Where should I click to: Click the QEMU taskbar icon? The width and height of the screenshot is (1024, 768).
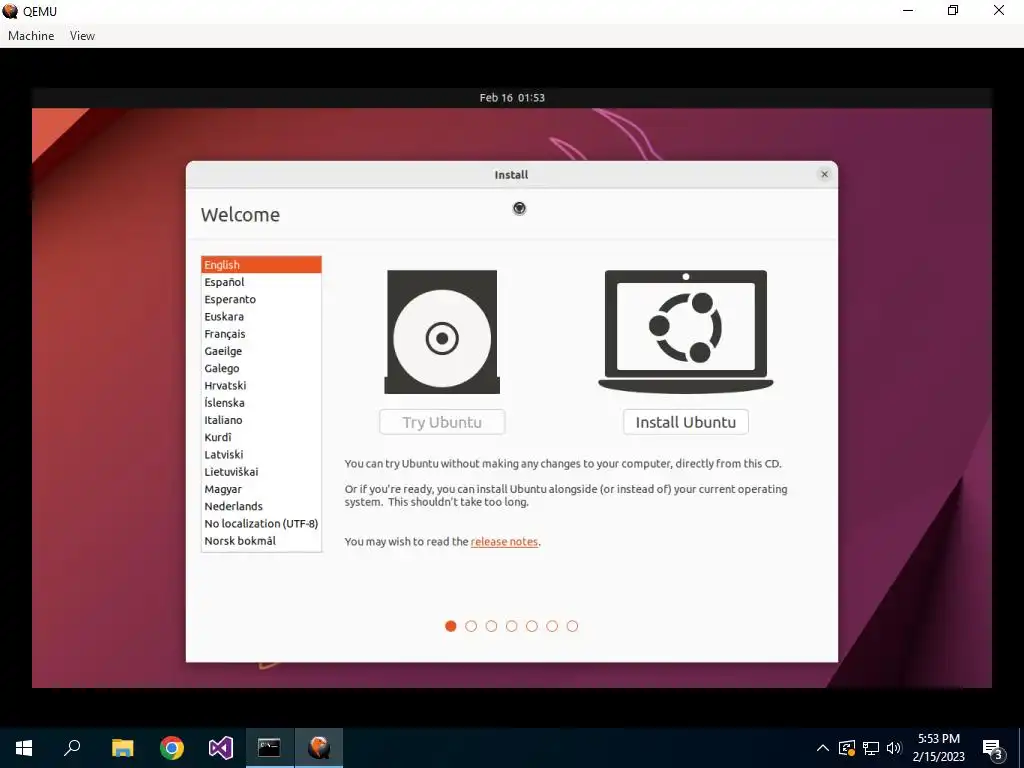319,748
